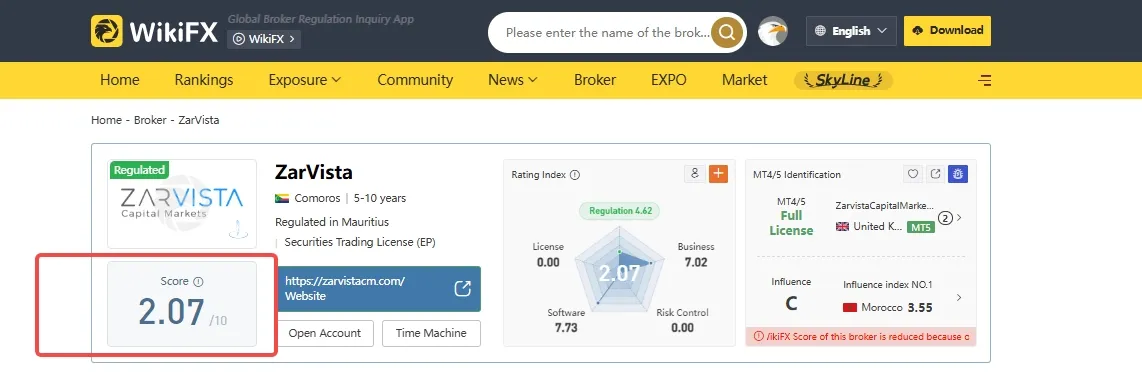1142x372 pixels.
Task: Click the Full License text
Action: point(791,223)
